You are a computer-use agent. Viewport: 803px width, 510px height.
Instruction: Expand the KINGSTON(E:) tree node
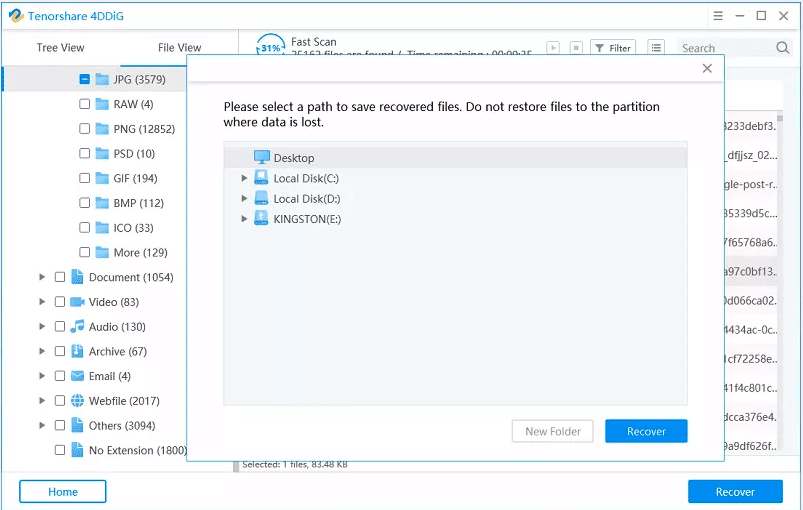click(244, 219)
